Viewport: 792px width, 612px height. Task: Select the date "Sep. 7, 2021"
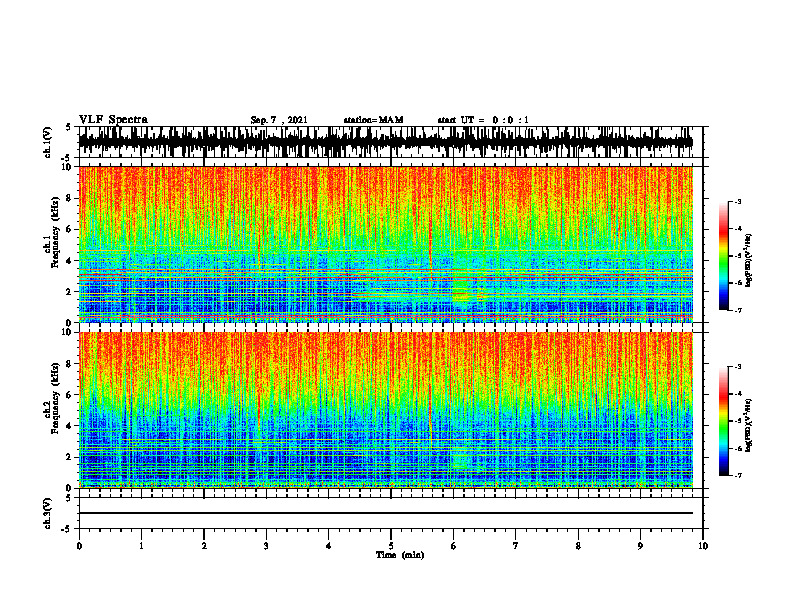(279, 120)
